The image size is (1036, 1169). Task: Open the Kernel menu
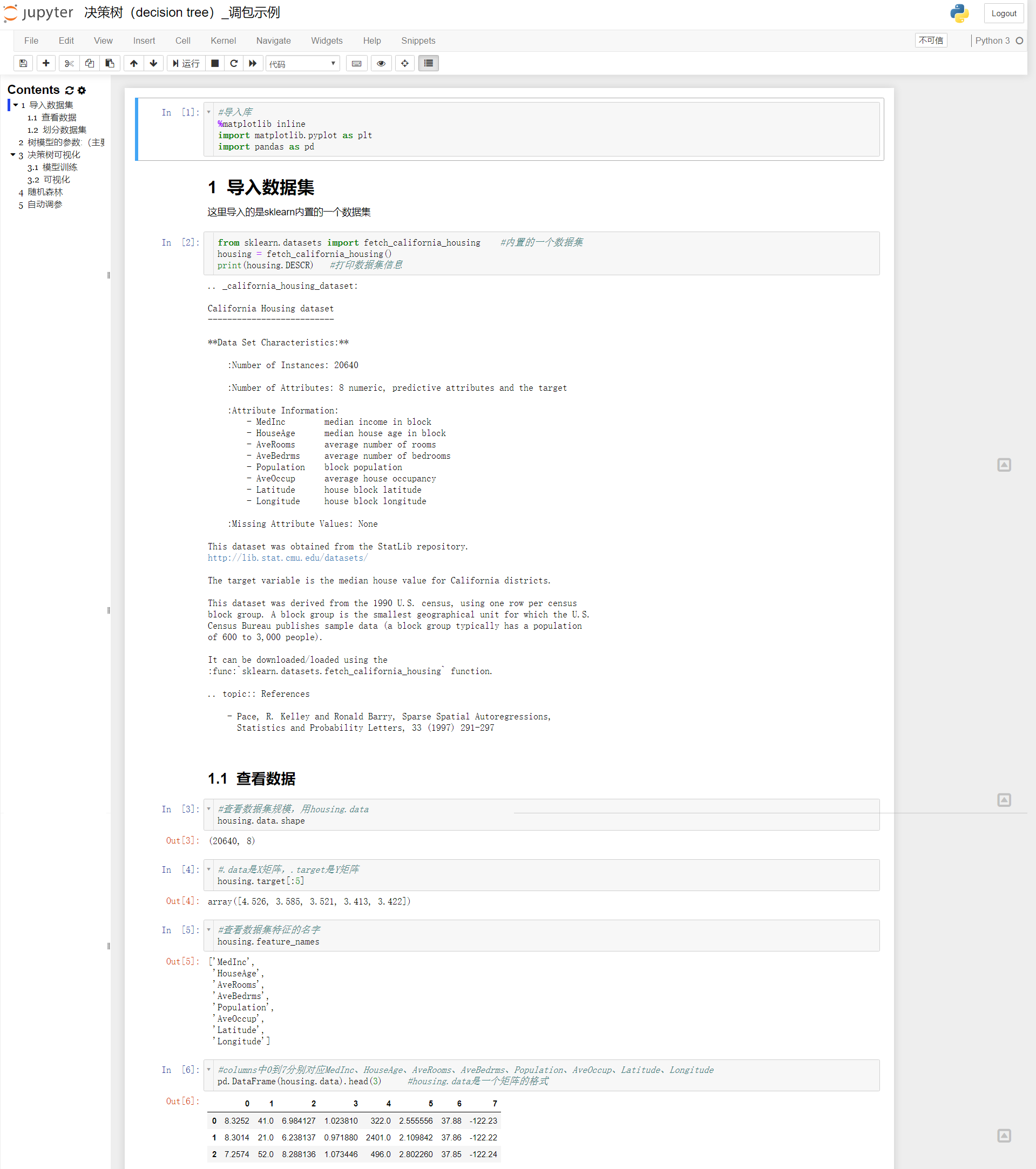pyautogui.click(x=223, y=40)
